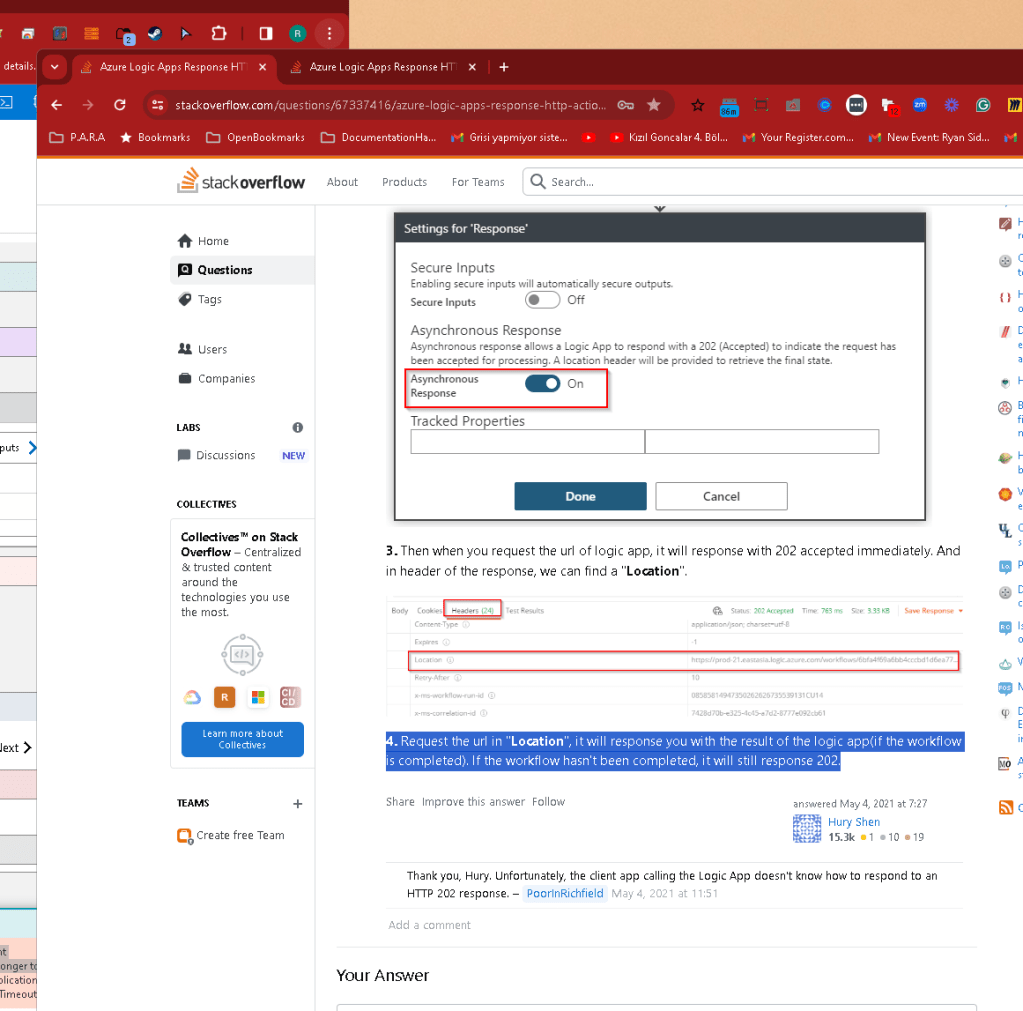Click the black outlined star extension icon

[x=697, y=105]
